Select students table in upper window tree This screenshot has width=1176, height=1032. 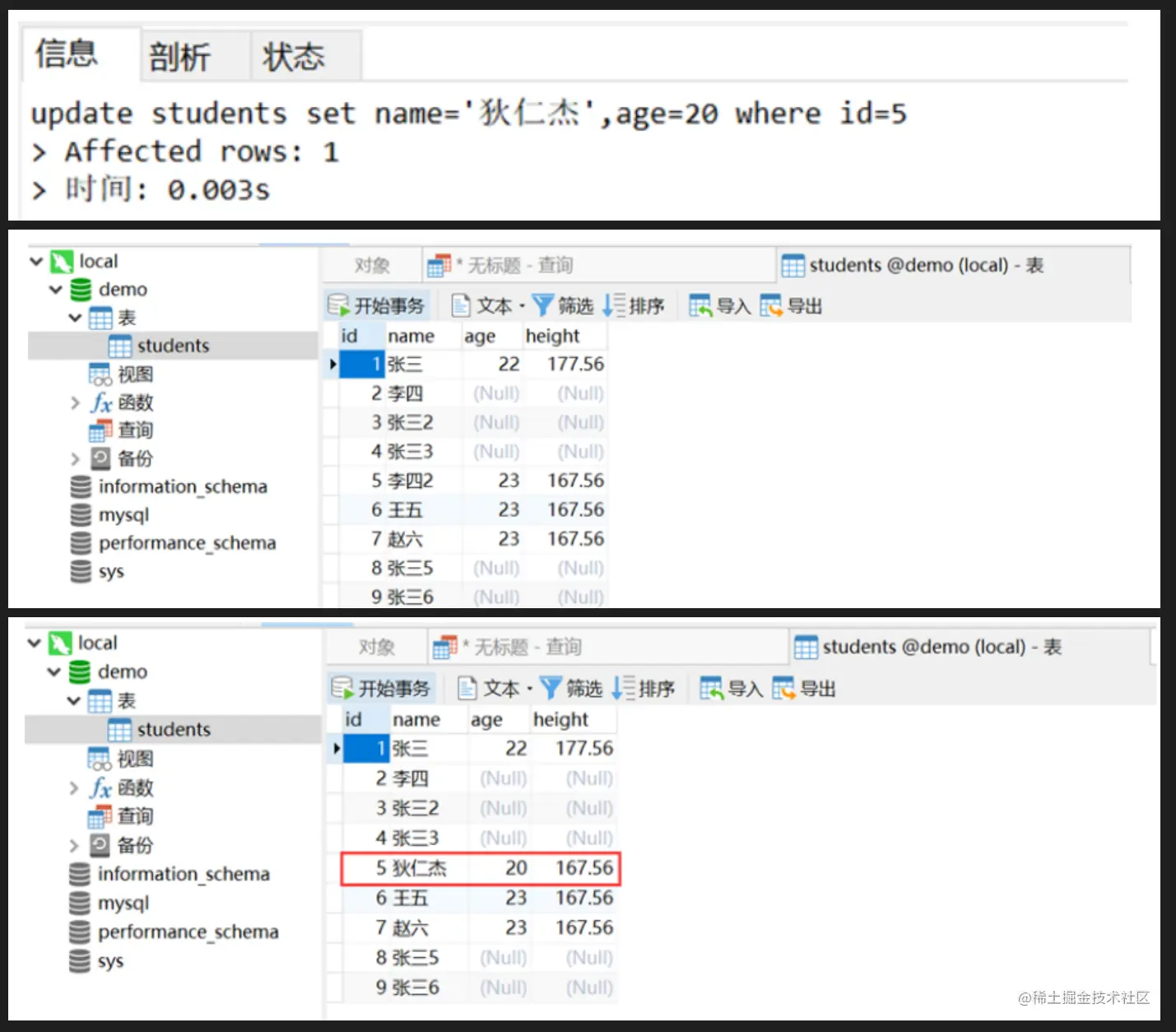(173, 346)
